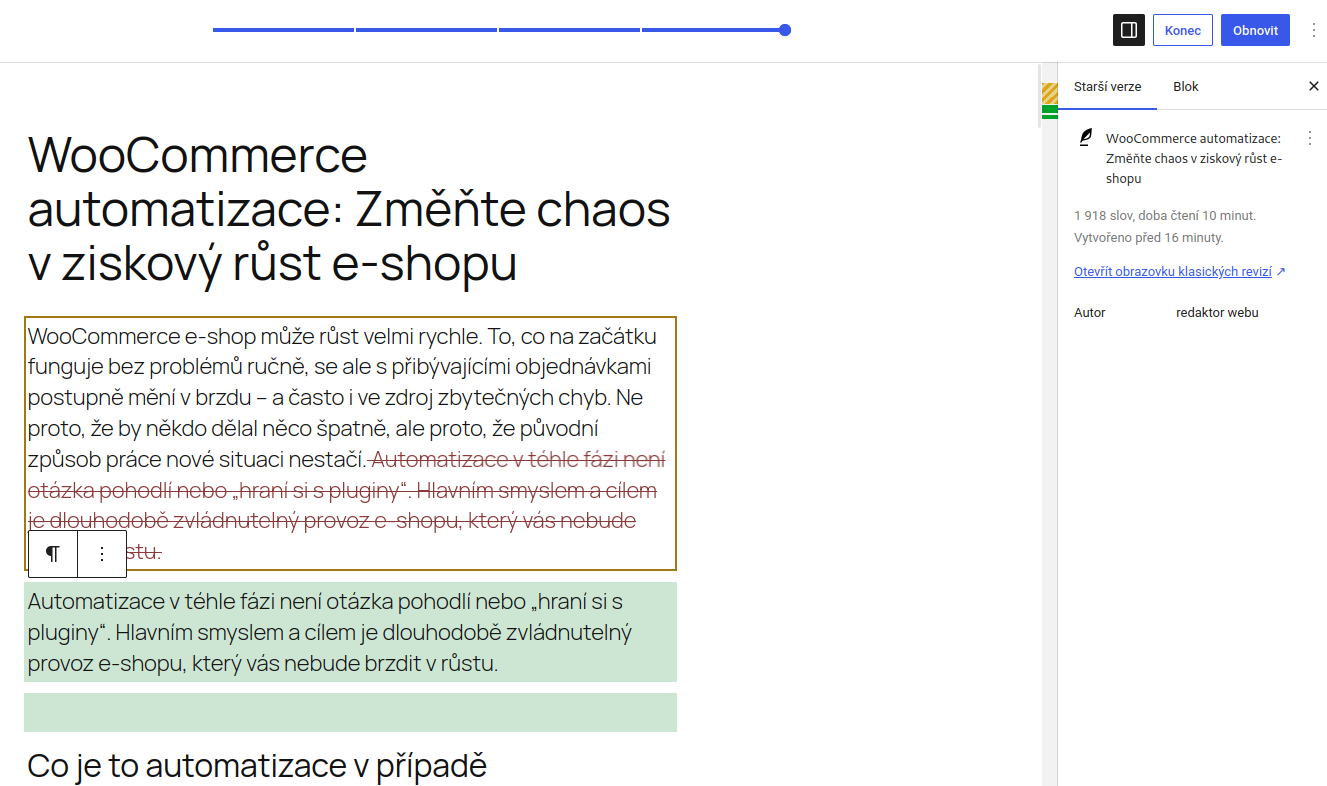Viewport: 1327px width, 786px height.
Task: Click the post feather icon in sidebar
Action: click(x=1085, y=138)
